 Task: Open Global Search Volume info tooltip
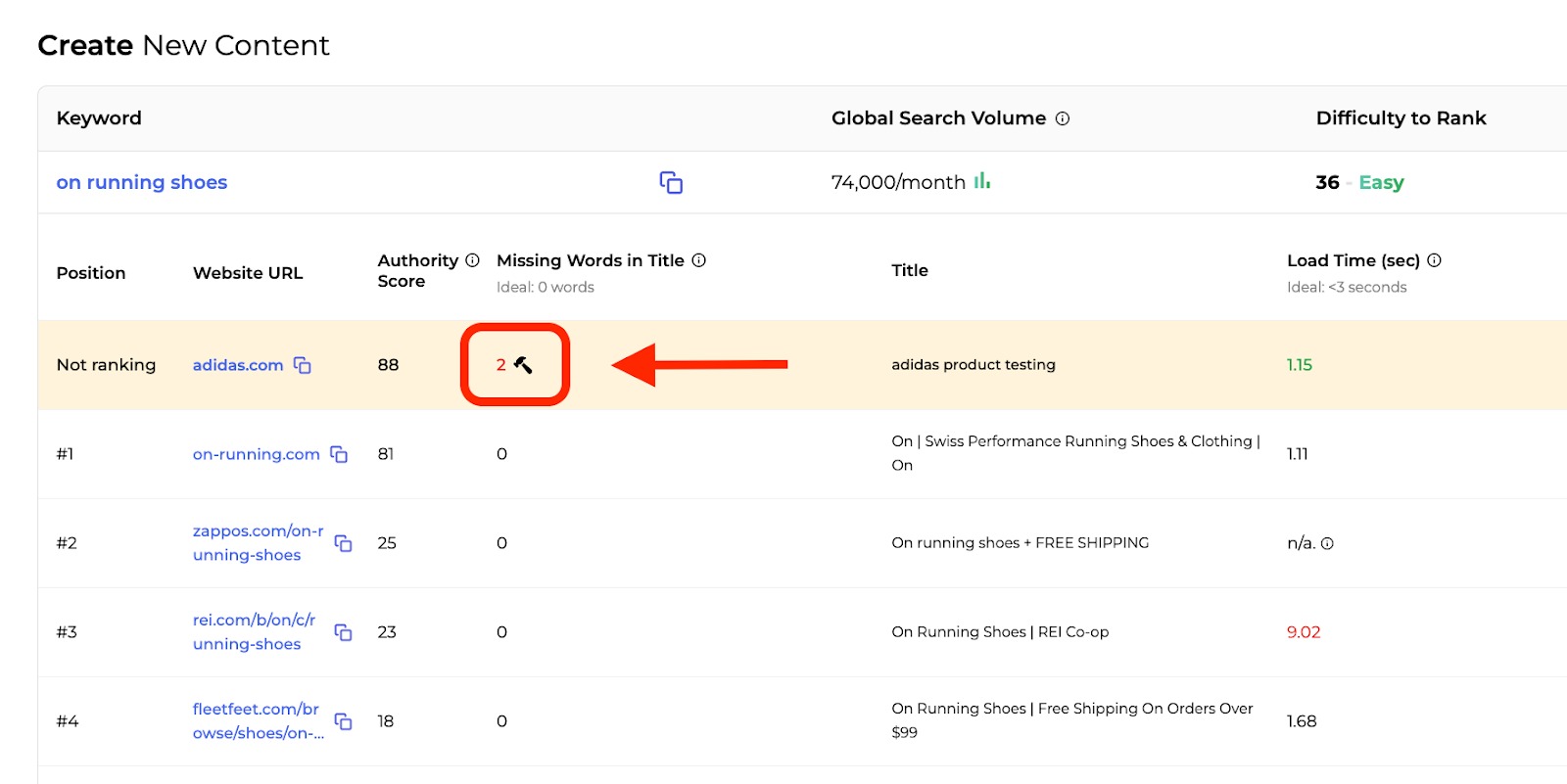pos(1063,118)
